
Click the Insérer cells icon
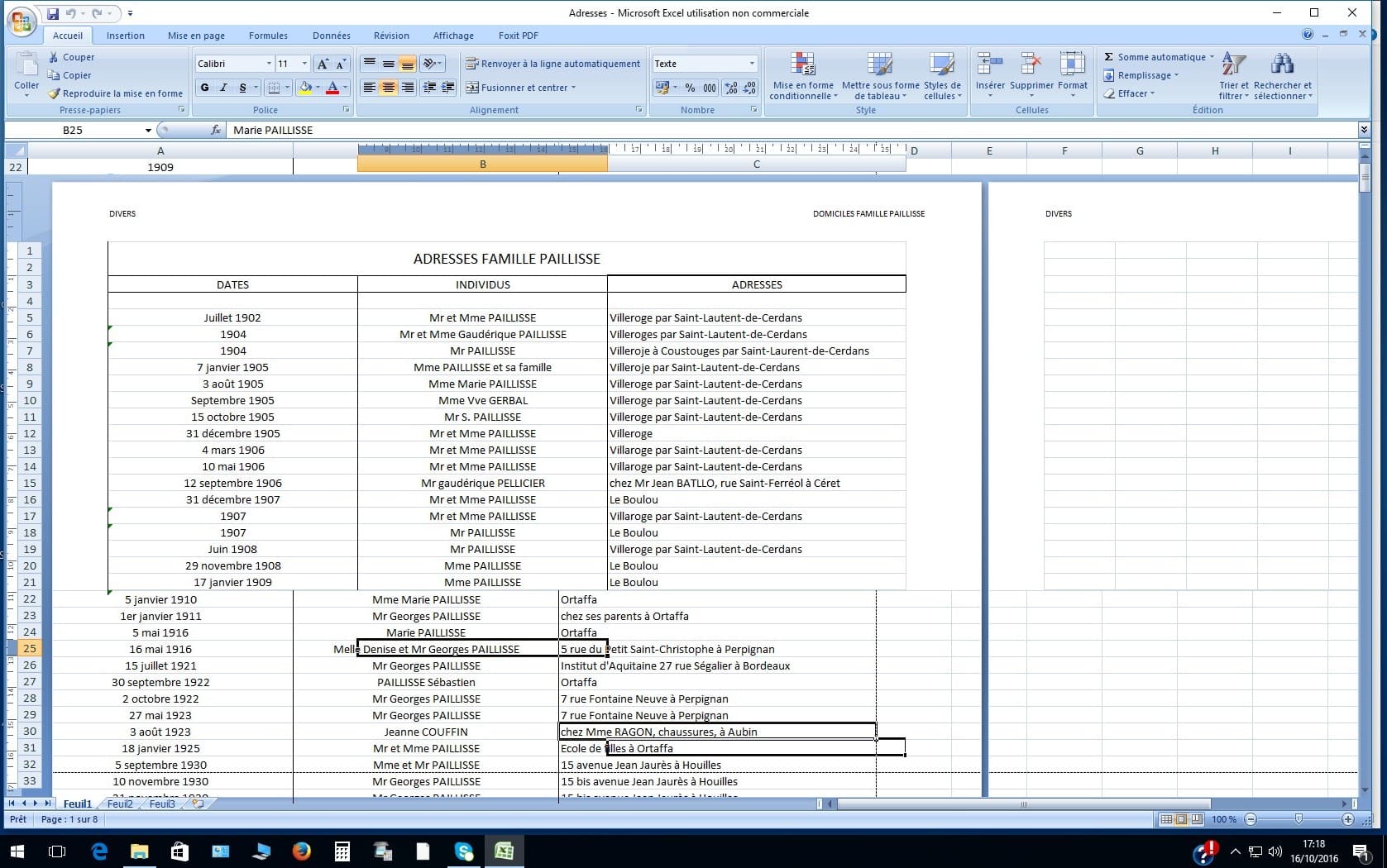[989, 64]
